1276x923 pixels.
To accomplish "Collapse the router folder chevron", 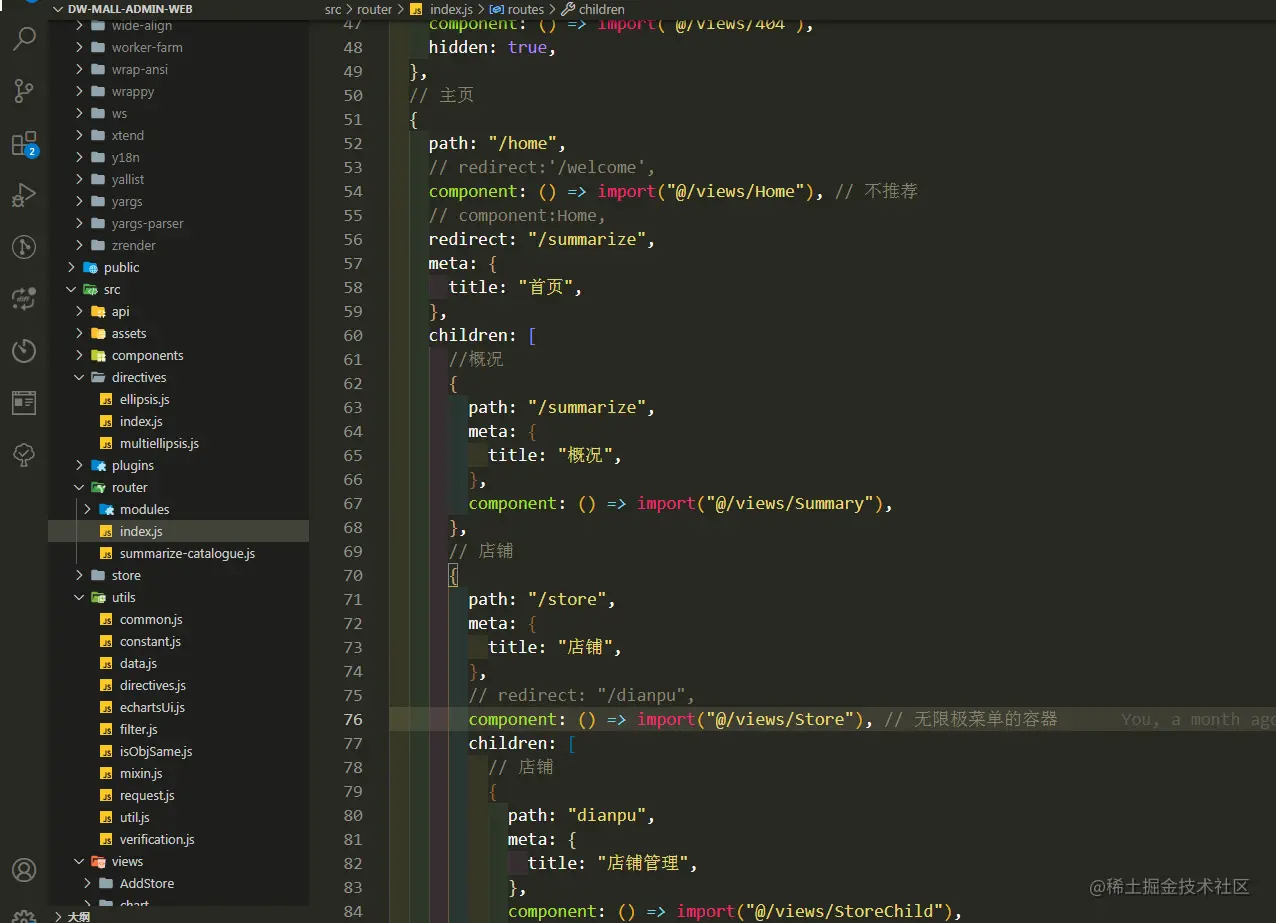I will (79, 487).
